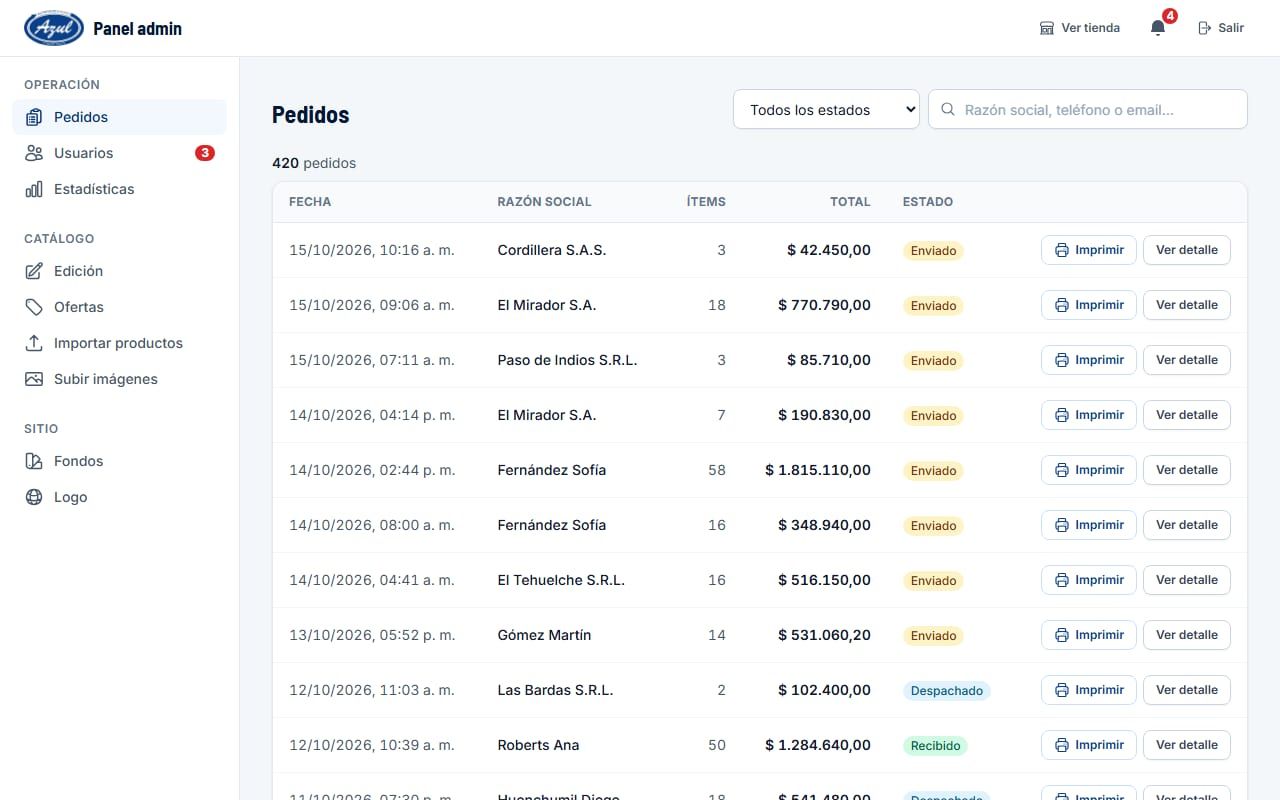Click the Panel admin title text

coord(138,28)
